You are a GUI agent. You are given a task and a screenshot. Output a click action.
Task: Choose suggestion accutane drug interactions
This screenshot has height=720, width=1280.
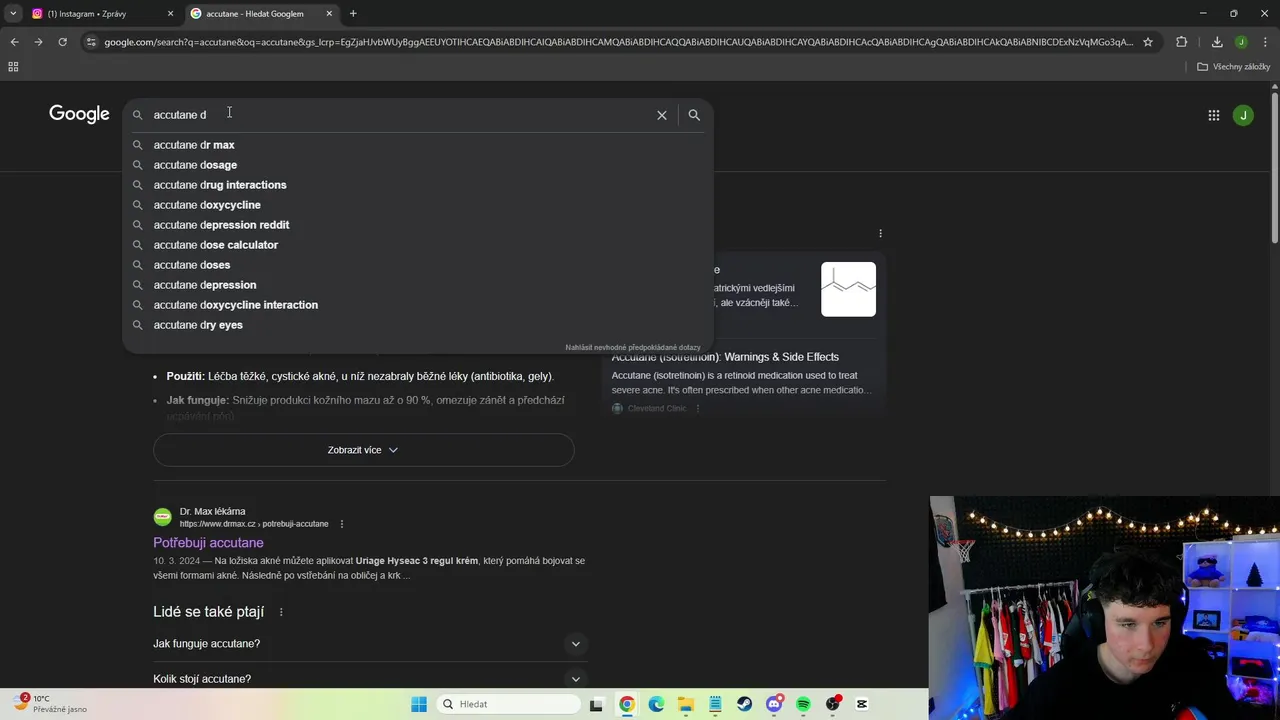[x=220, y=185]
